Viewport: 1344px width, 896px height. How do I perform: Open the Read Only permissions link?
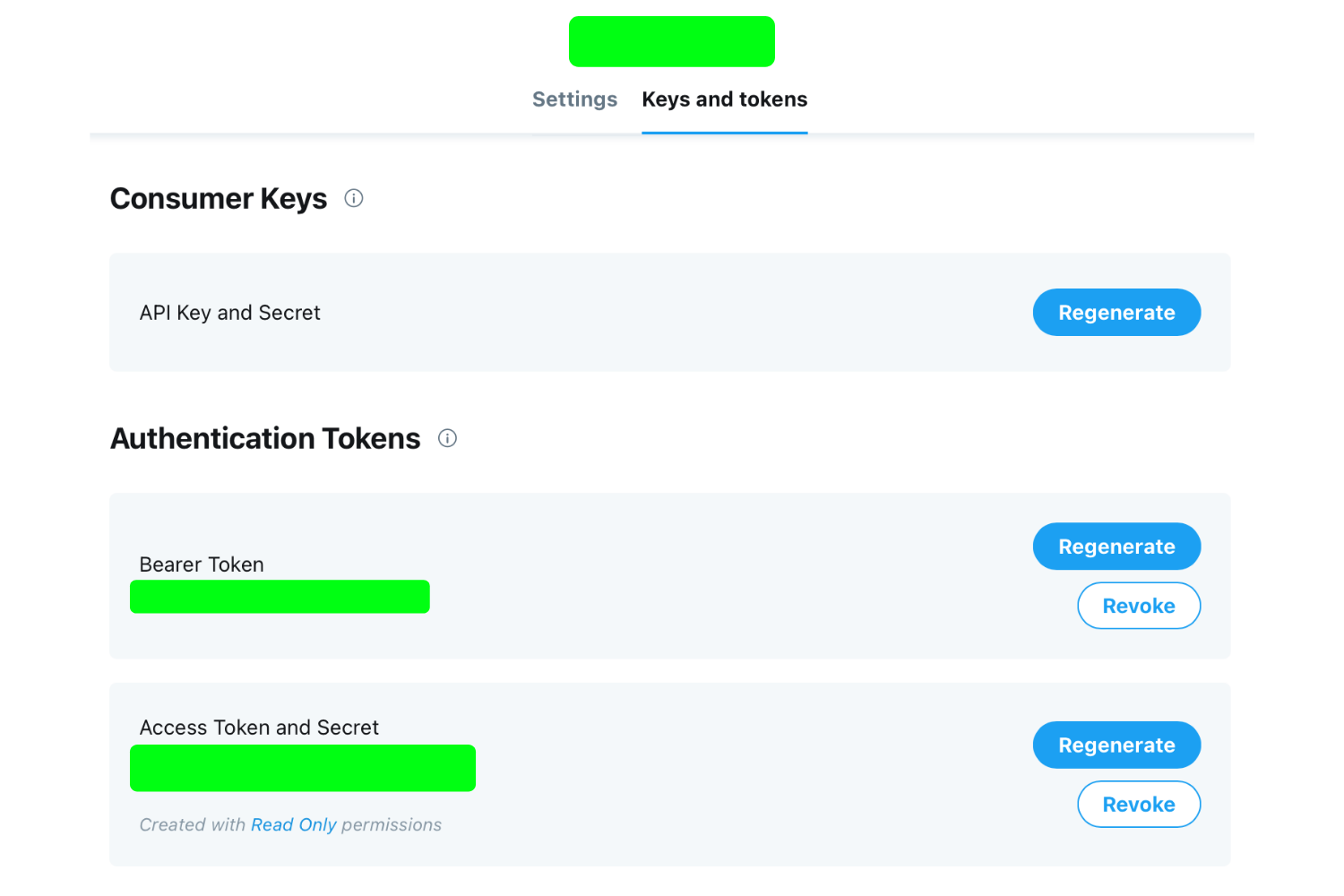coord(293,825)
